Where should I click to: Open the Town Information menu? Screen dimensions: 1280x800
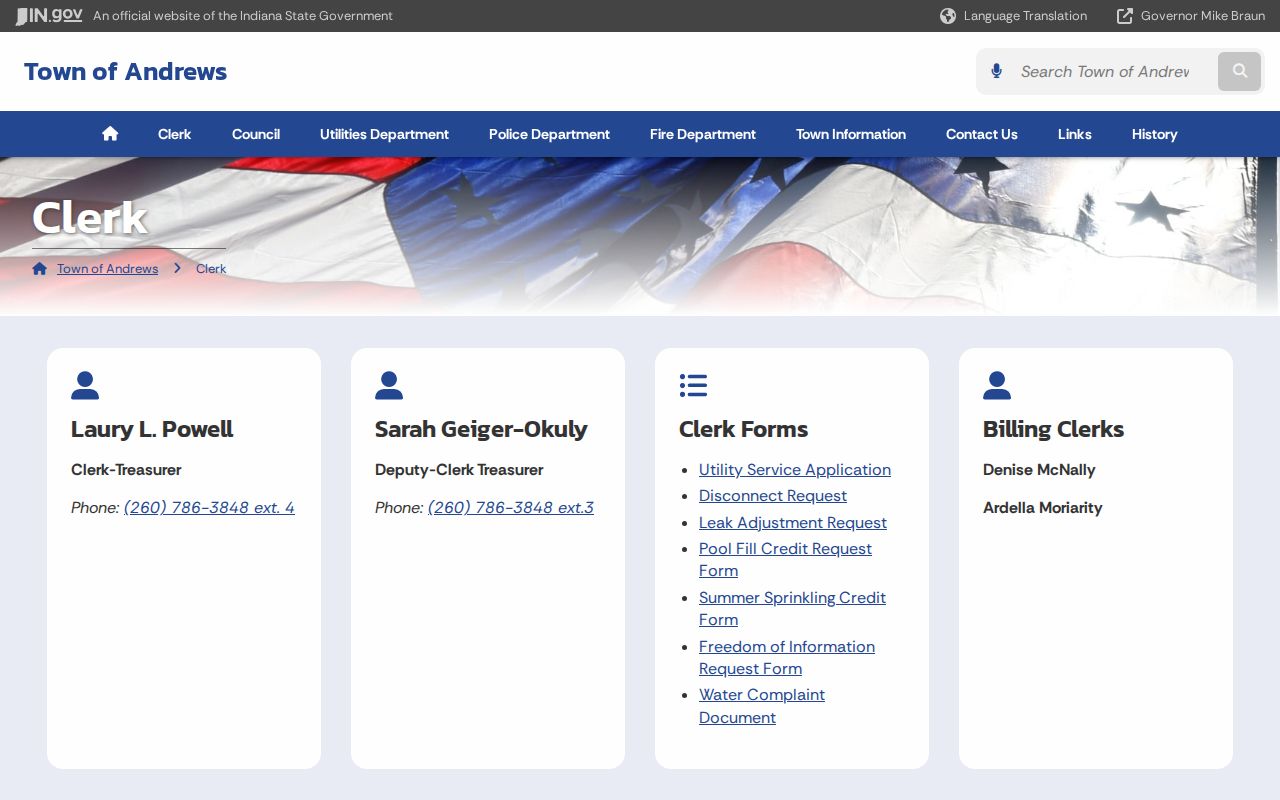click(851, 134)
